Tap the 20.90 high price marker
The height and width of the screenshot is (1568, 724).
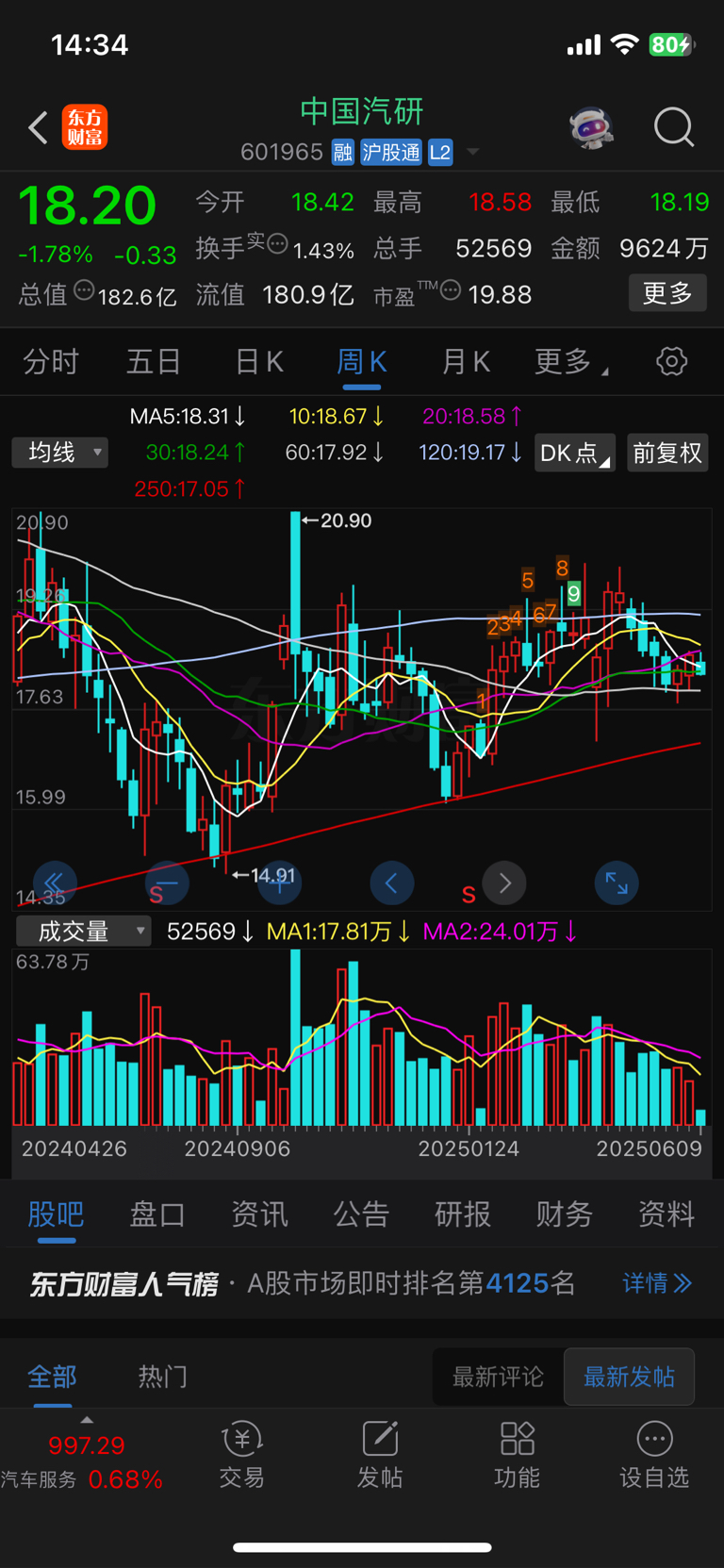[337, 520]
